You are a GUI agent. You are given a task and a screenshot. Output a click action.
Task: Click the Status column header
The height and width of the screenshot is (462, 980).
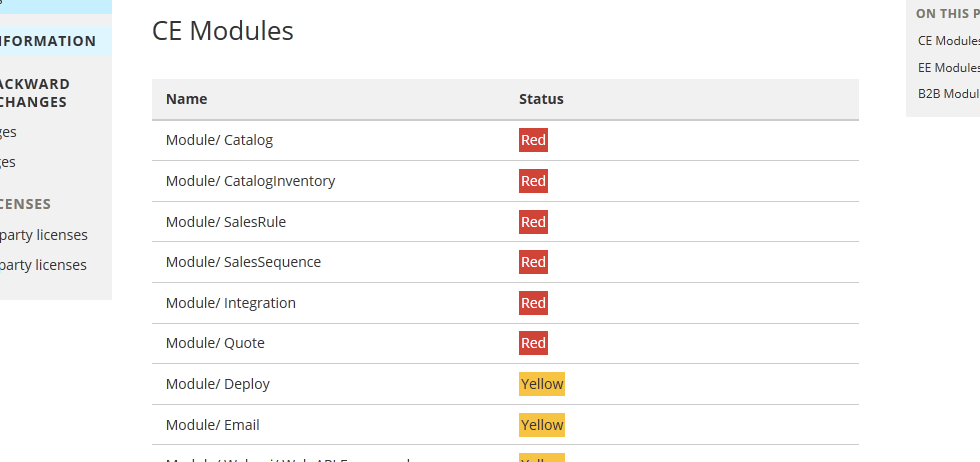pos(541,99)
